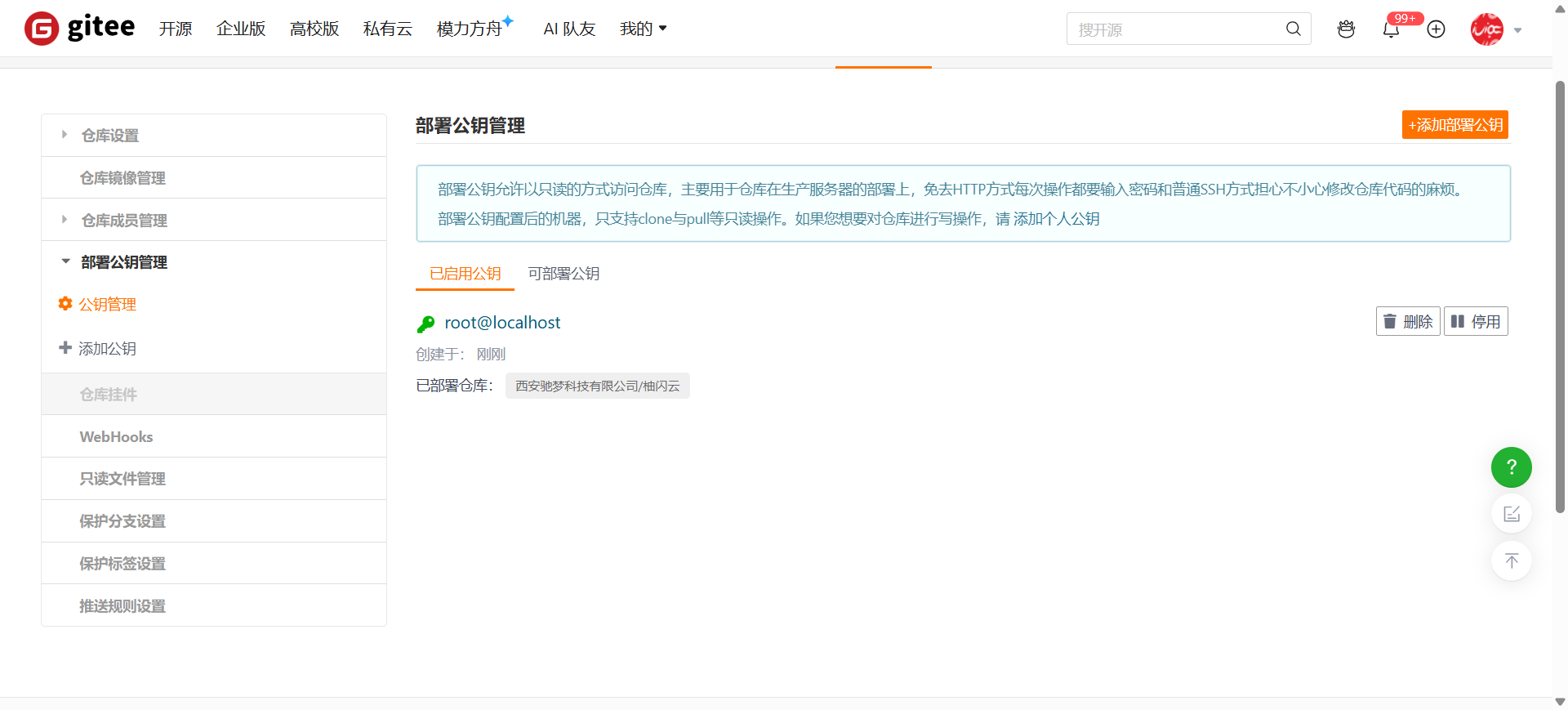Click the back-to-top arrow icon
Image resolution: width=1568 pixels, height=710 pixels.
pyautogui.click(x=1511, y=560)
